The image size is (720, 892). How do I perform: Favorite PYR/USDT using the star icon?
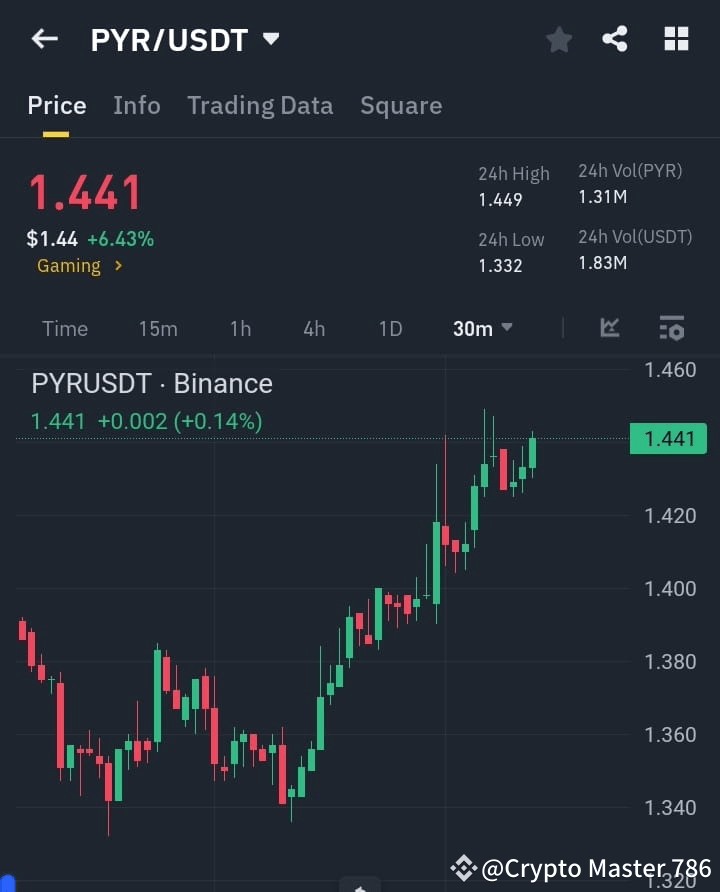tap(558, 39)
